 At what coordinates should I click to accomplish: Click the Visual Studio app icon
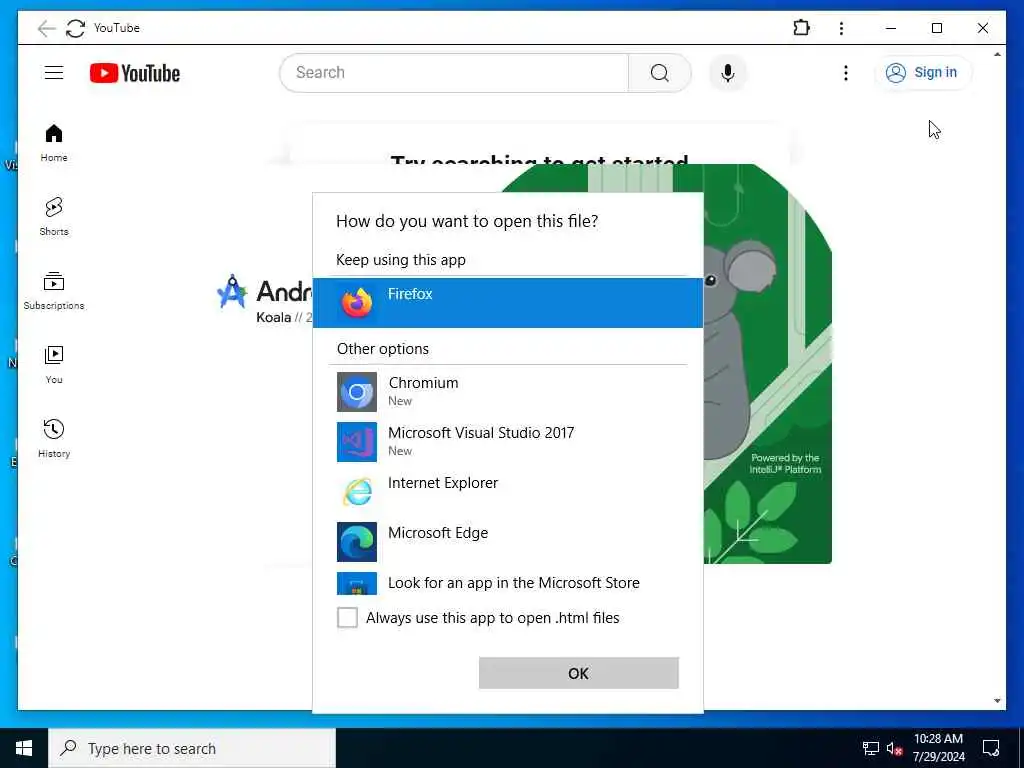point(357,442)
